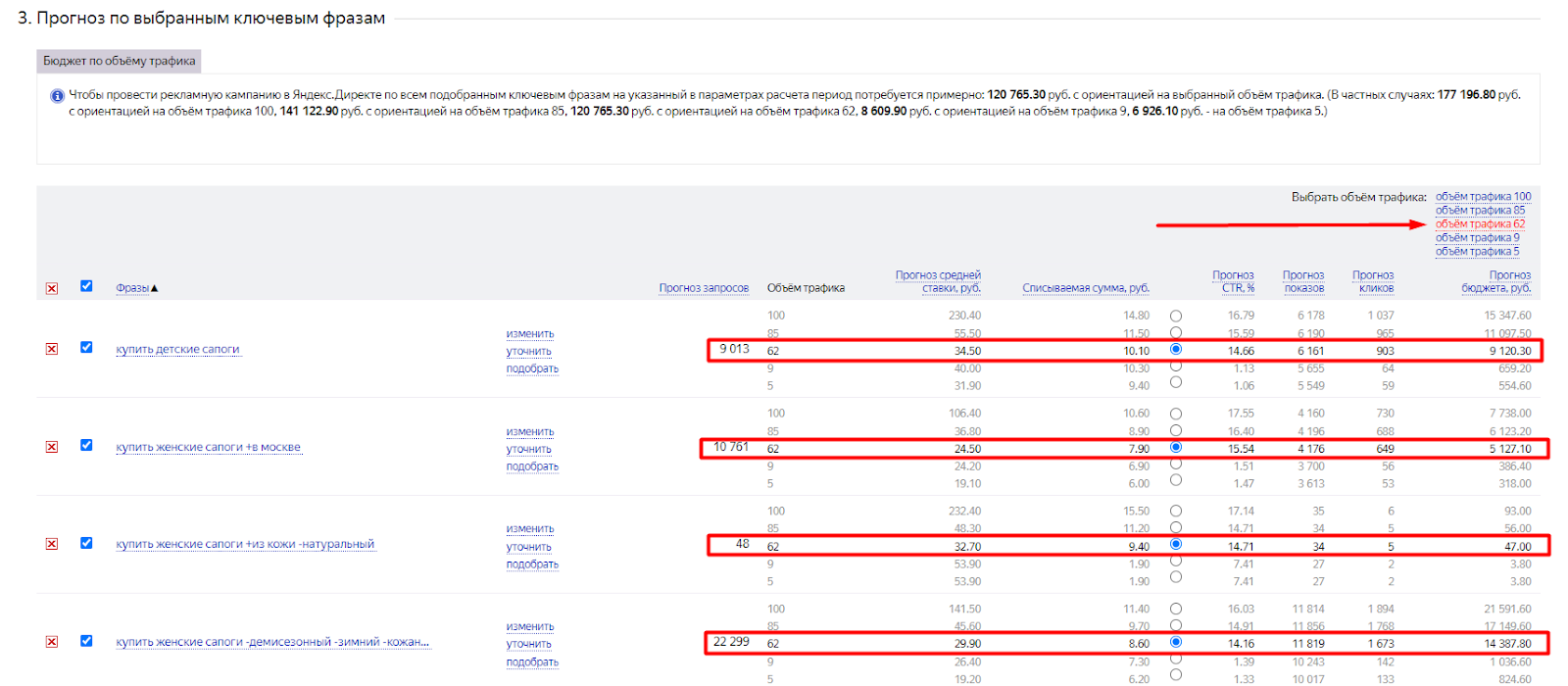Delete 'купить женские сапоги +в москве' row icon
Image resolution: width=1568 pixels, height=686 pixels.
point(52,447)
